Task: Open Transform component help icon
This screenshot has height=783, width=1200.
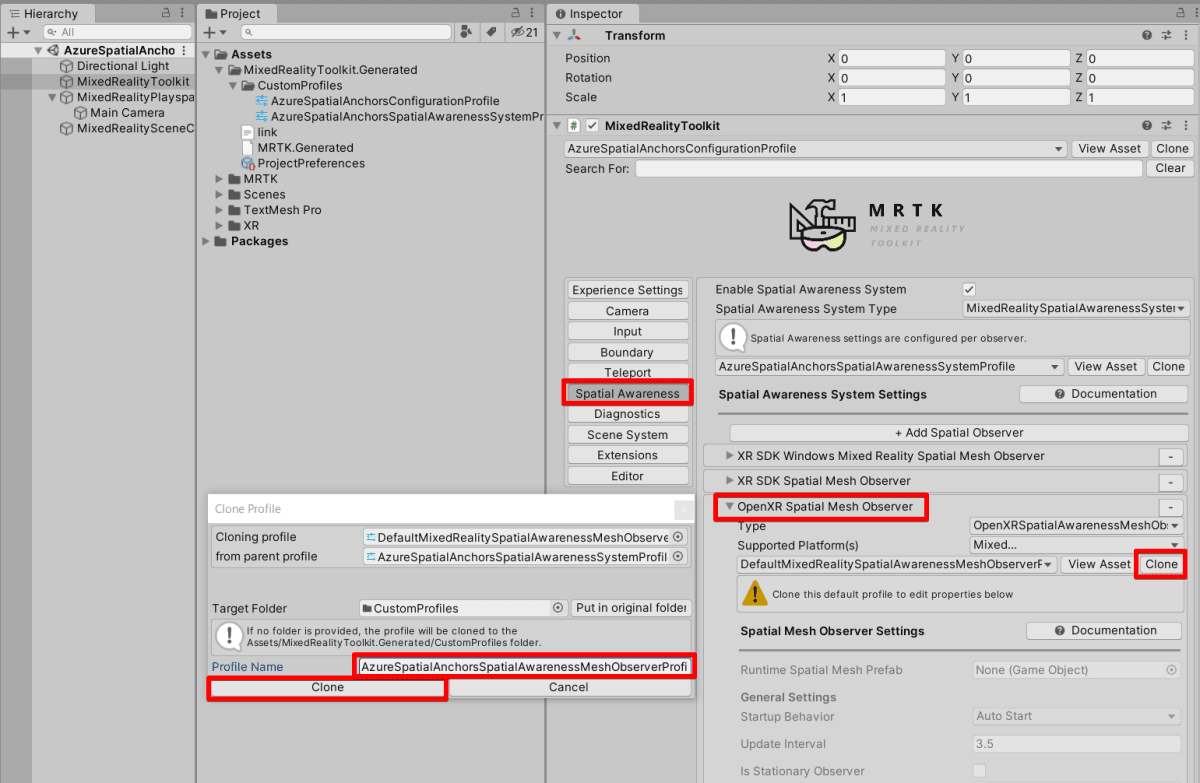Action: (1147, 35)
